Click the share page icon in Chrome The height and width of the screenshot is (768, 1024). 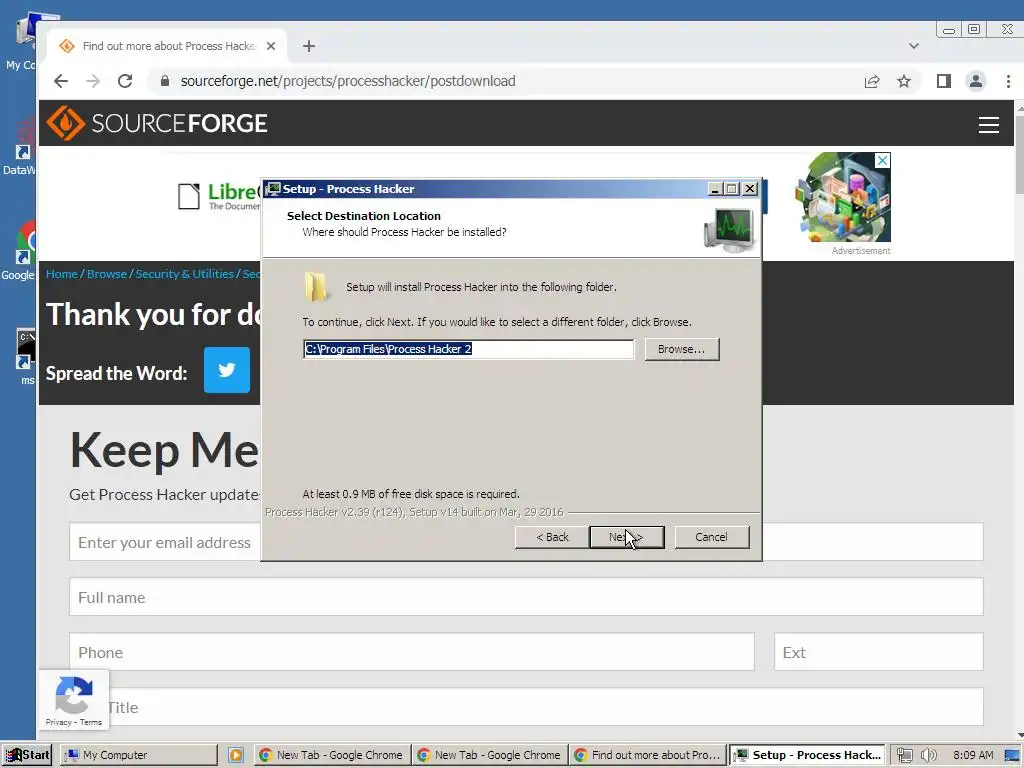(872, 81)
